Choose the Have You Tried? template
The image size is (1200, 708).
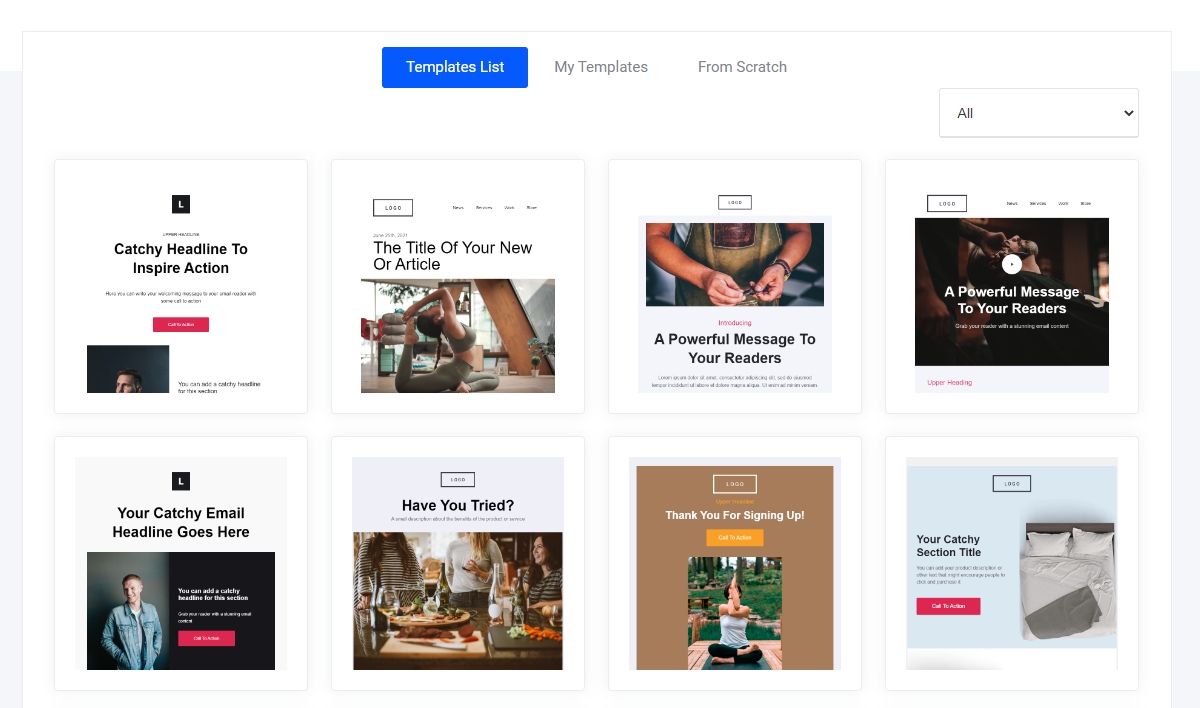(458, 563)
